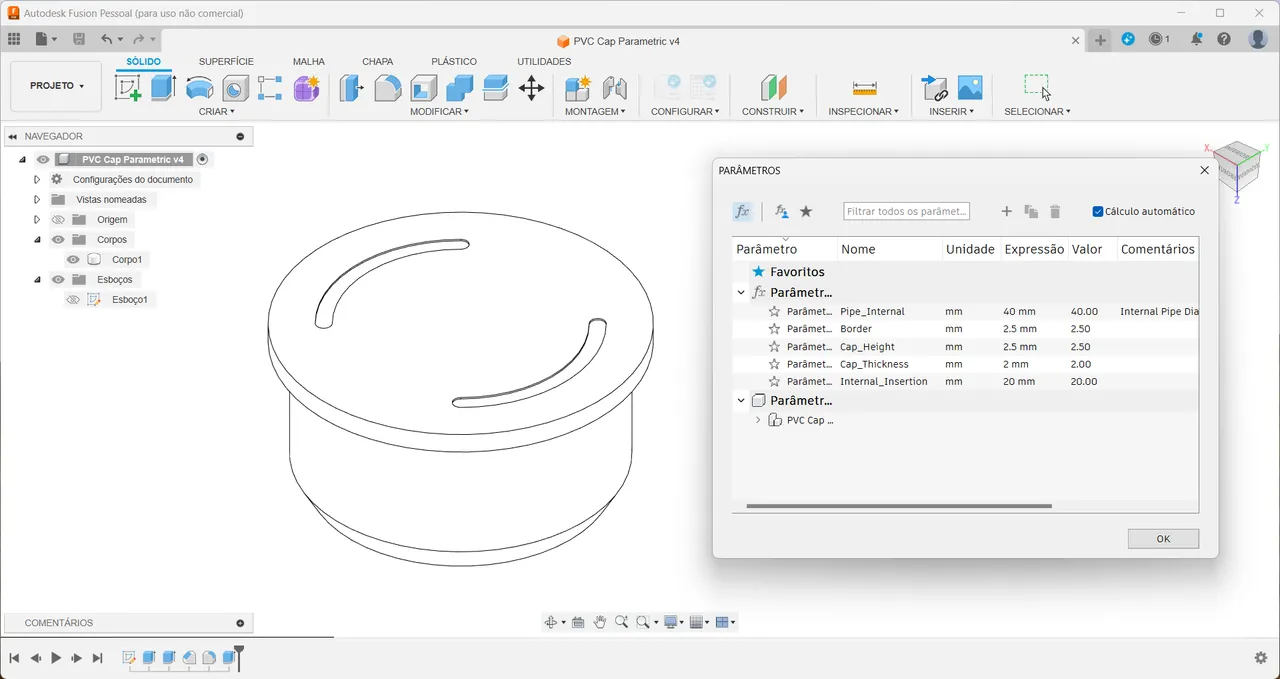Click the delete parameter trash icon
Viewport: 1280px width, 679px height.
(x=1055, y=211)
